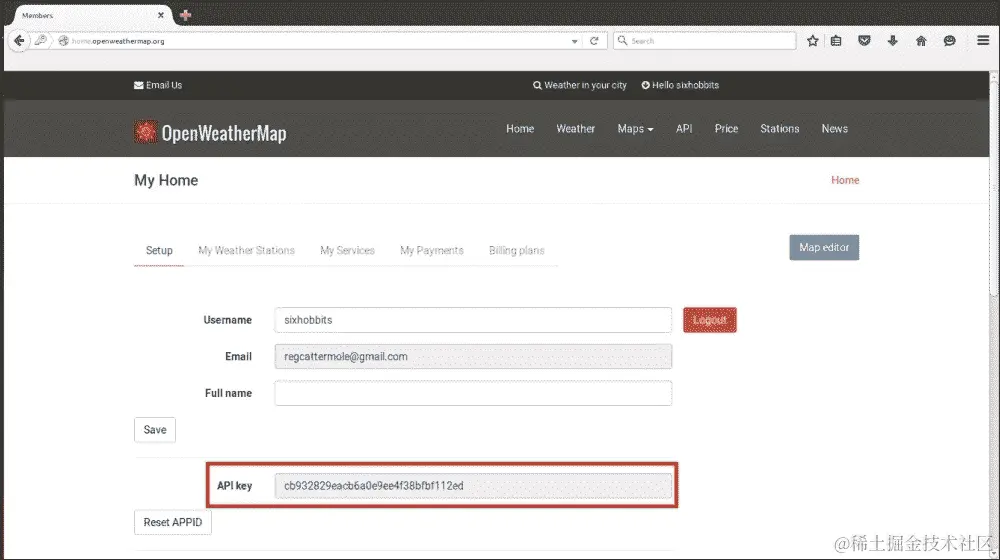Switch to Billing plans tab
This screenshot has width=1000, height=560.
click(x=517, y=251)
